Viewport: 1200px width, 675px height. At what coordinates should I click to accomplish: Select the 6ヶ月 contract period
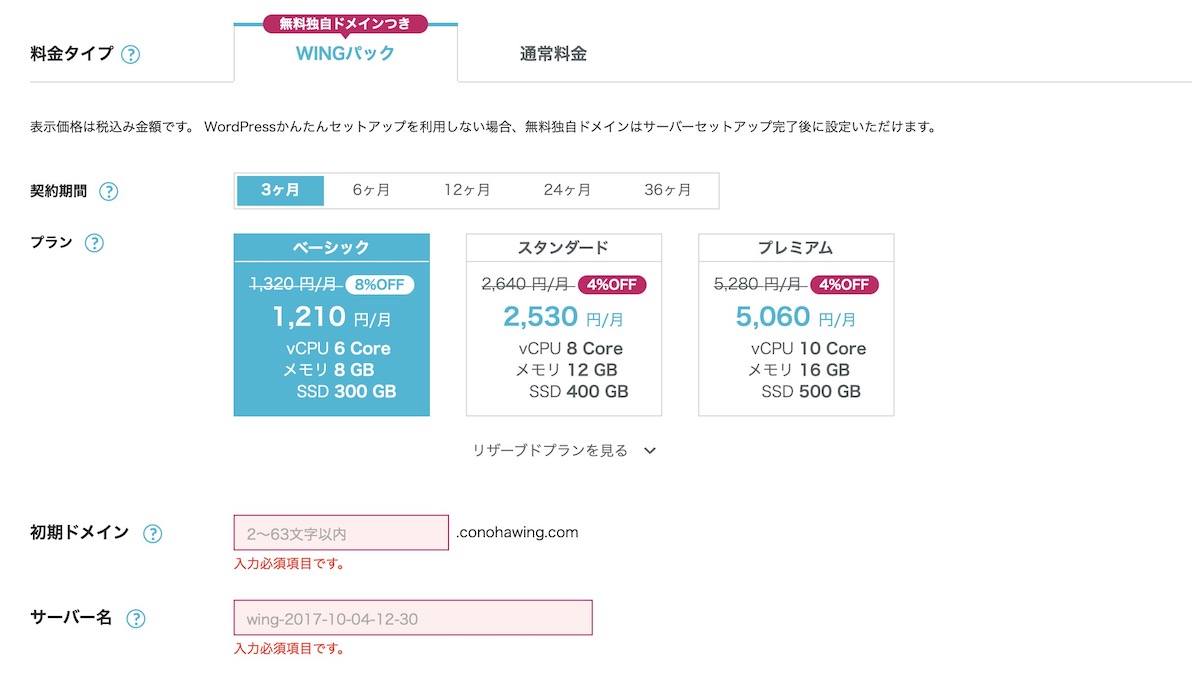point(371,190)
